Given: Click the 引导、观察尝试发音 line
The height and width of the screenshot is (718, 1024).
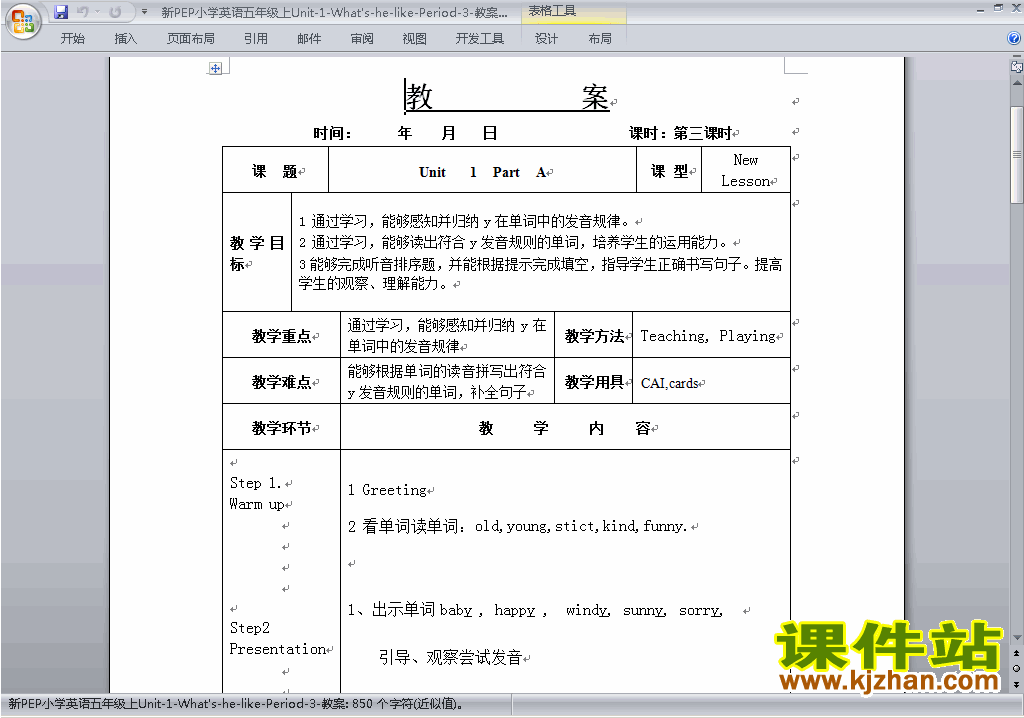Looking at the screenshot, I should (x=451, y=657).
